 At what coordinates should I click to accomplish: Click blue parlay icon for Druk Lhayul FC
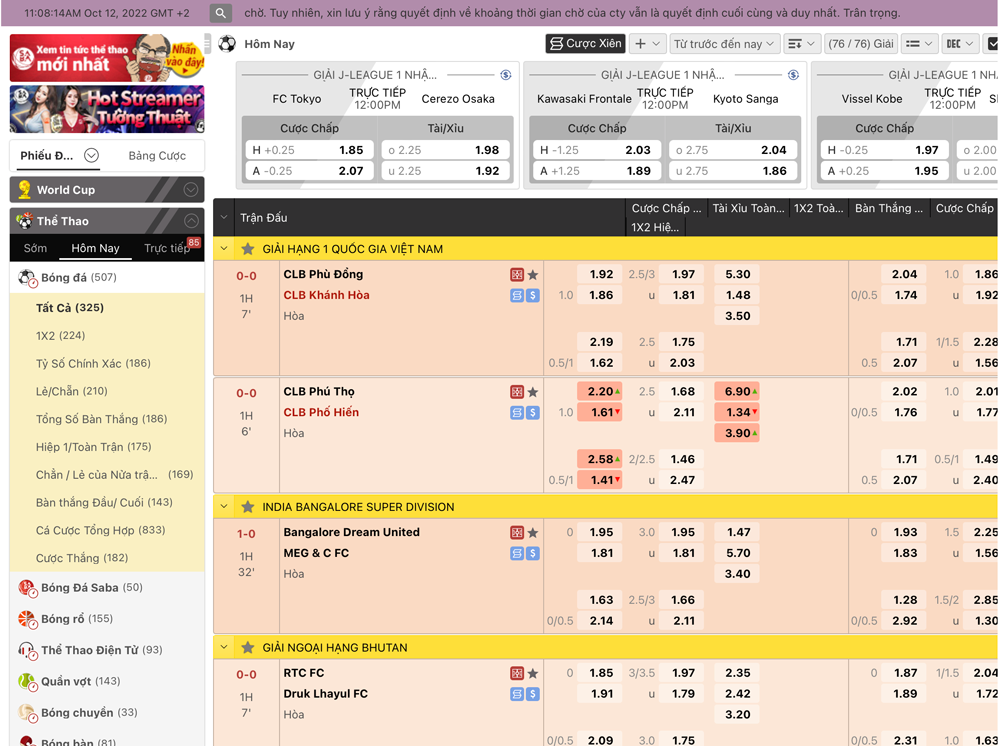point(517,694)
